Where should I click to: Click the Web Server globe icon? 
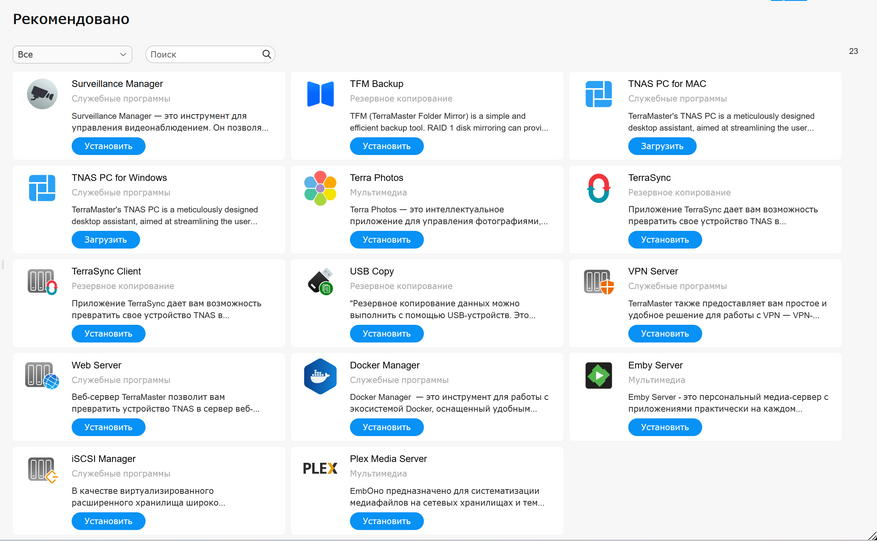coord(42,376)
